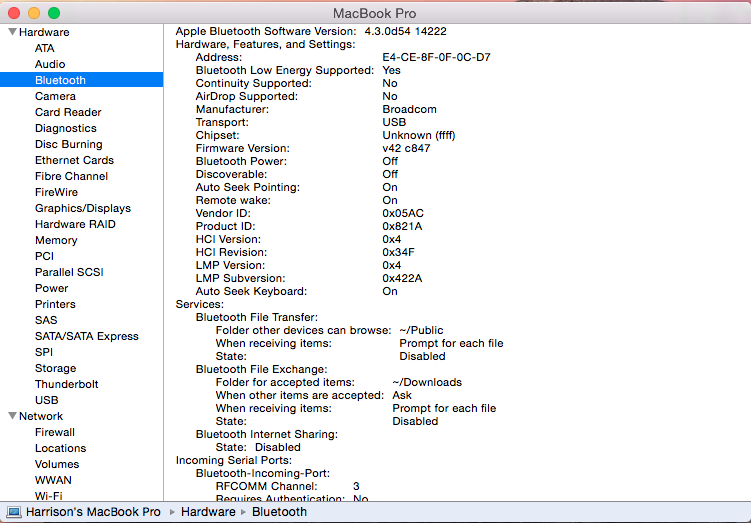Select USB in the sidebar
The image size is (751, 523).
tap(46, 400)
